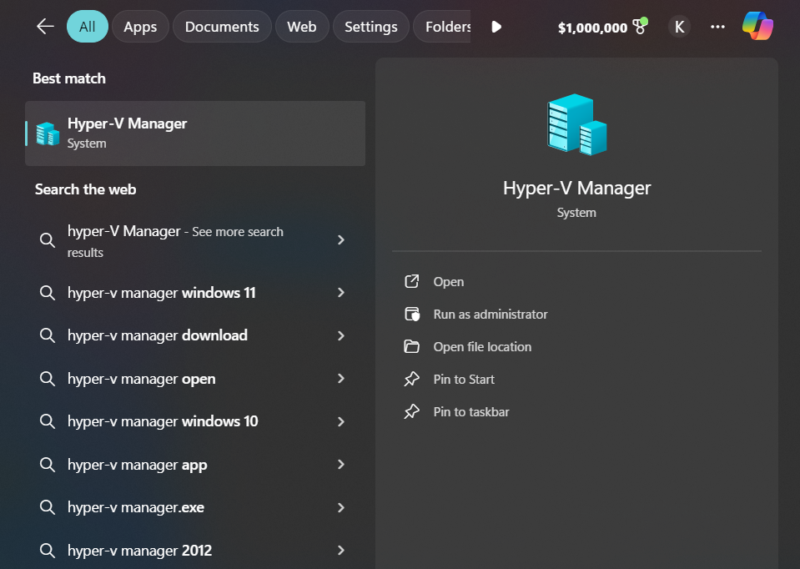Image resolution: width=800 pixels, height=569 pixels.
Task: Click Open in the details pane
Action: [x=448, y=282]
